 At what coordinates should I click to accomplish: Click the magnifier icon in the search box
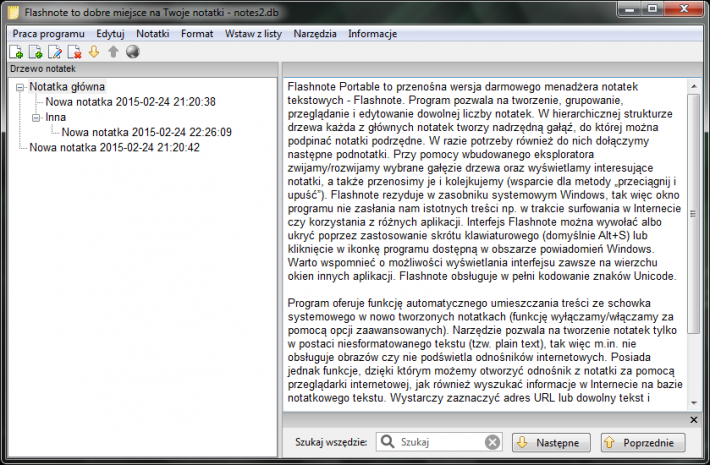point(387,441)
